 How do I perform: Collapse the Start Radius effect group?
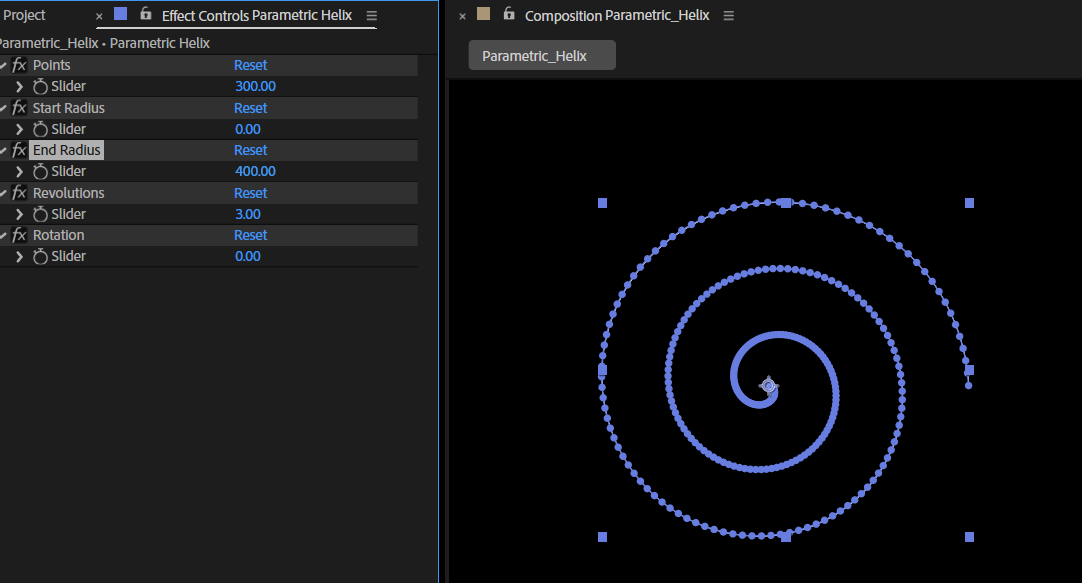point(3,108)
